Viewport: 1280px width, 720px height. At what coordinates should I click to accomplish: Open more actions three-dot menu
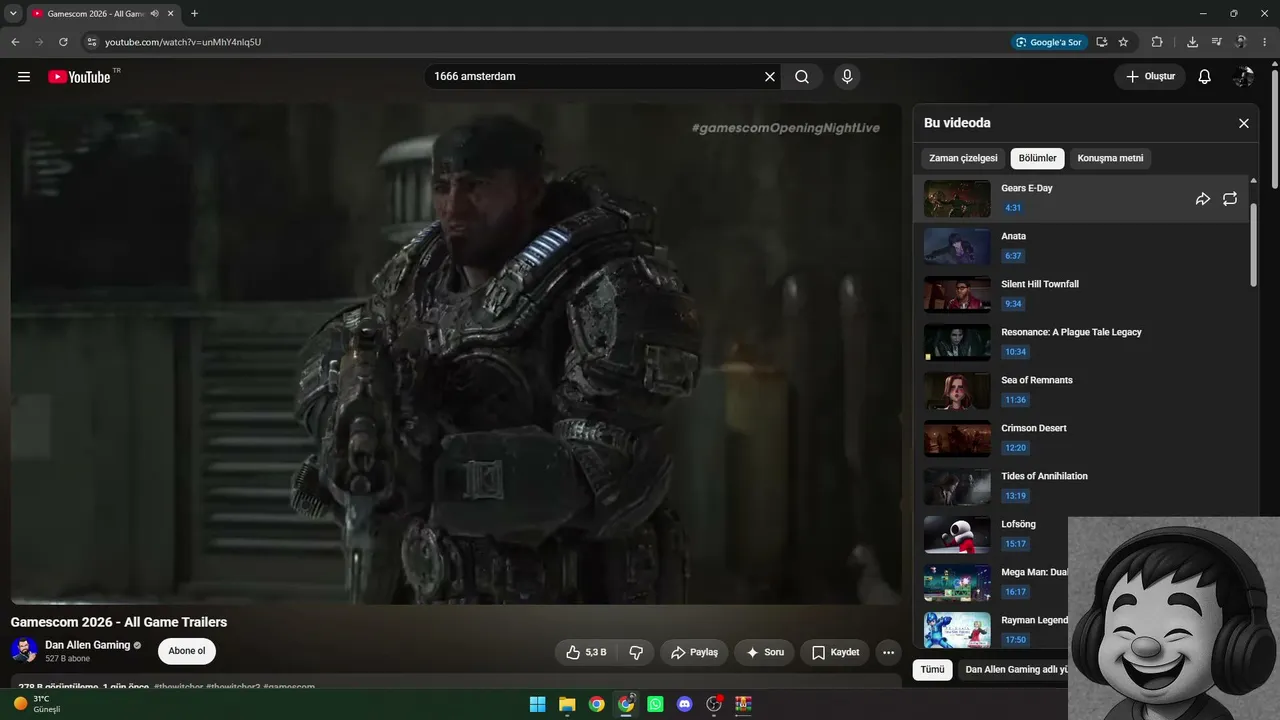point(888,652)
